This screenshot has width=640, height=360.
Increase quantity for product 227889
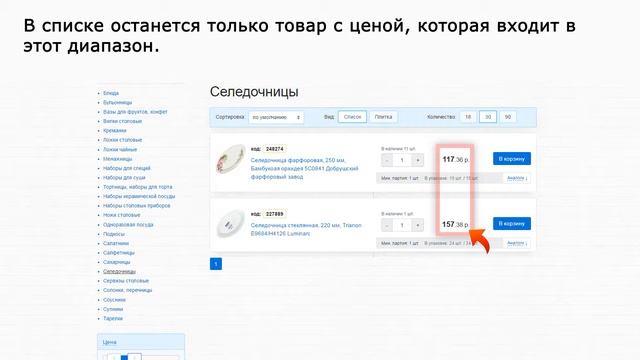click(418, 225)
